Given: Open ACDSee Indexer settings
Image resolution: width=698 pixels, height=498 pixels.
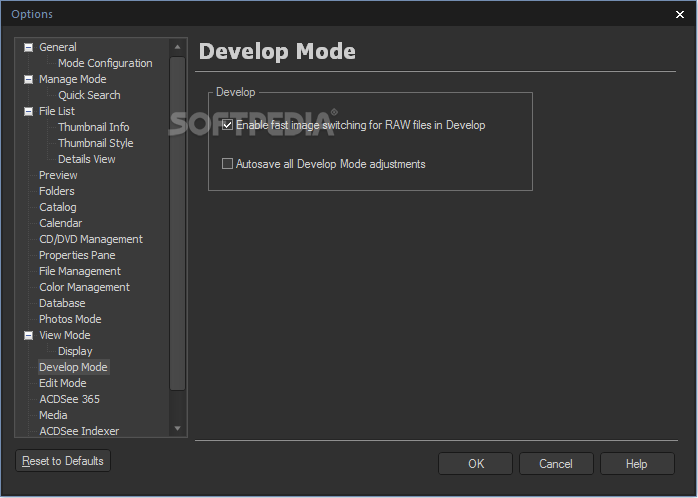Looking at the screenshot, I should click(x=79, y=431).
